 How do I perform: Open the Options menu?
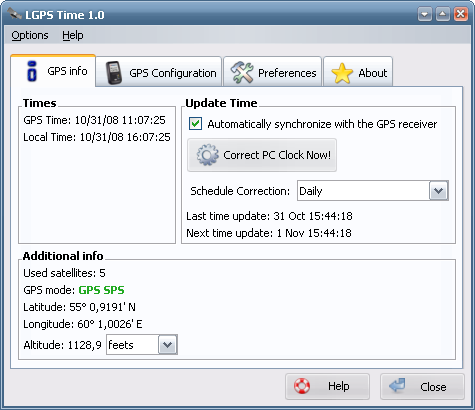[x=30, y=35]
